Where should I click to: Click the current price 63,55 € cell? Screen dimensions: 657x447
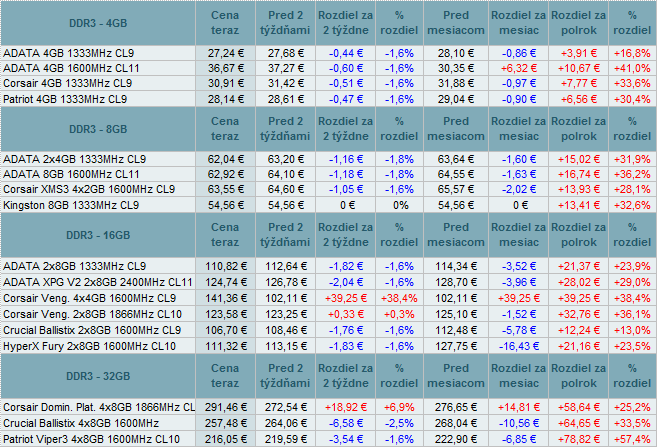pyautogui.click(x=225, y=189)
